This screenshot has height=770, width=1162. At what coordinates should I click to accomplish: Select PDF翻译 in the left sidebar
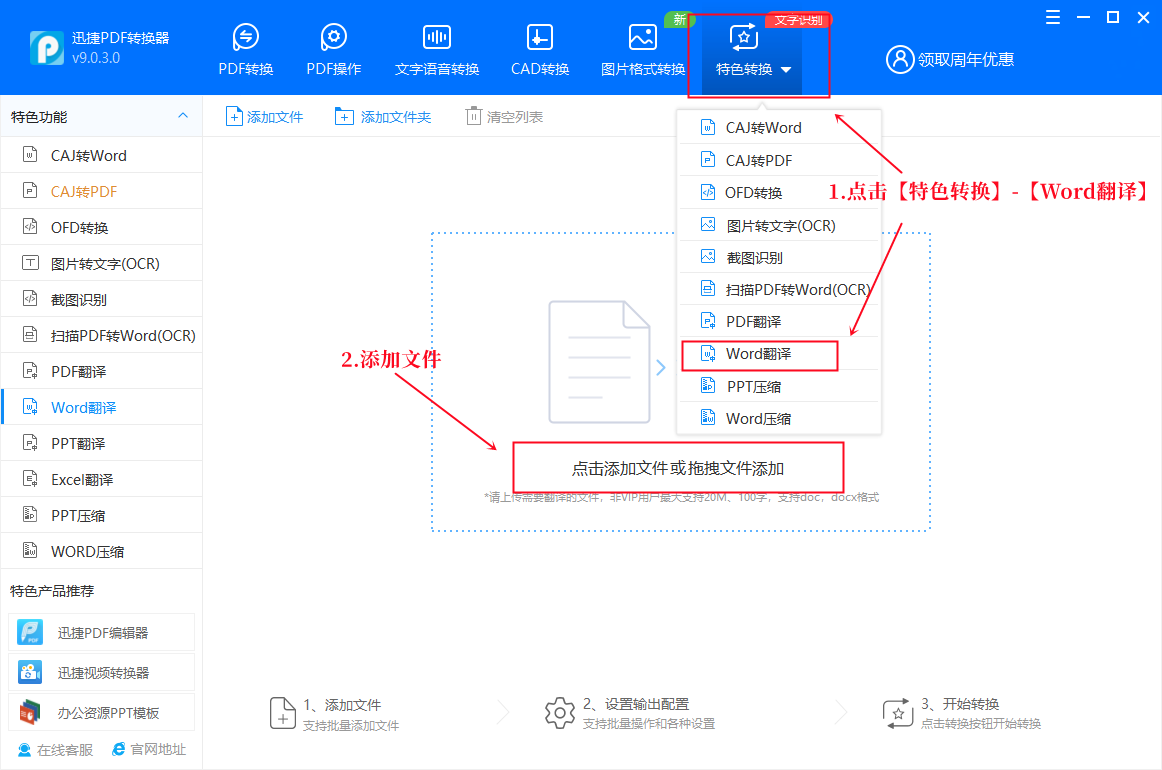coord(102,371)
